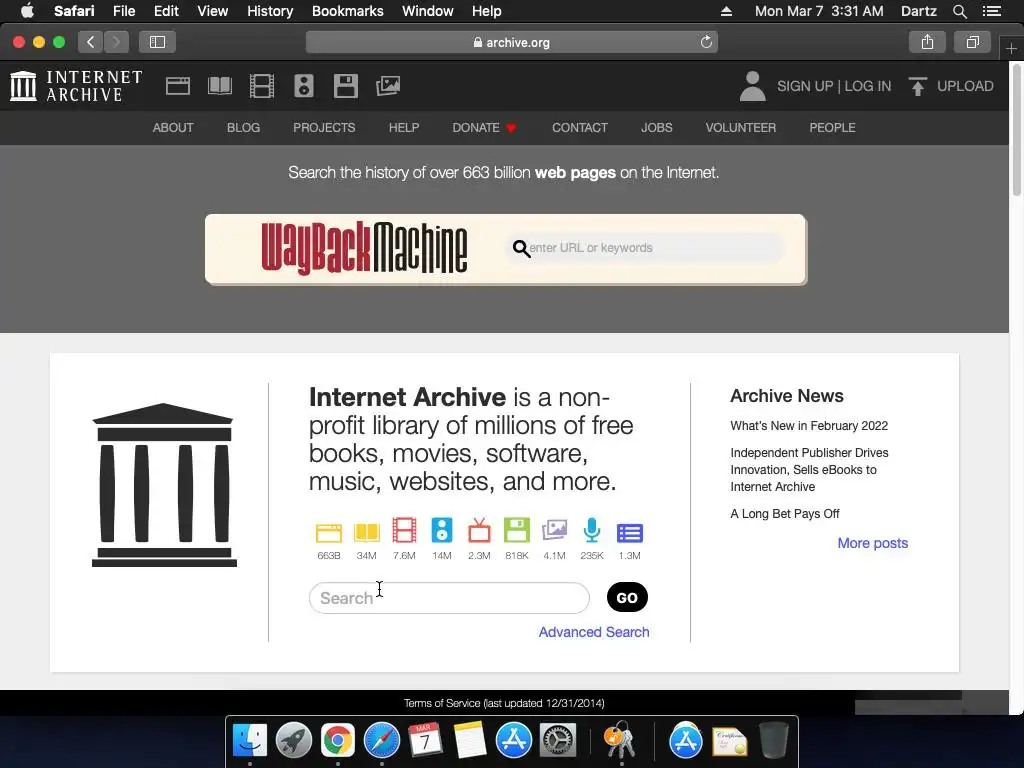Open Notification Center in menu bar
1024x768 pixels.
[991, 11]
